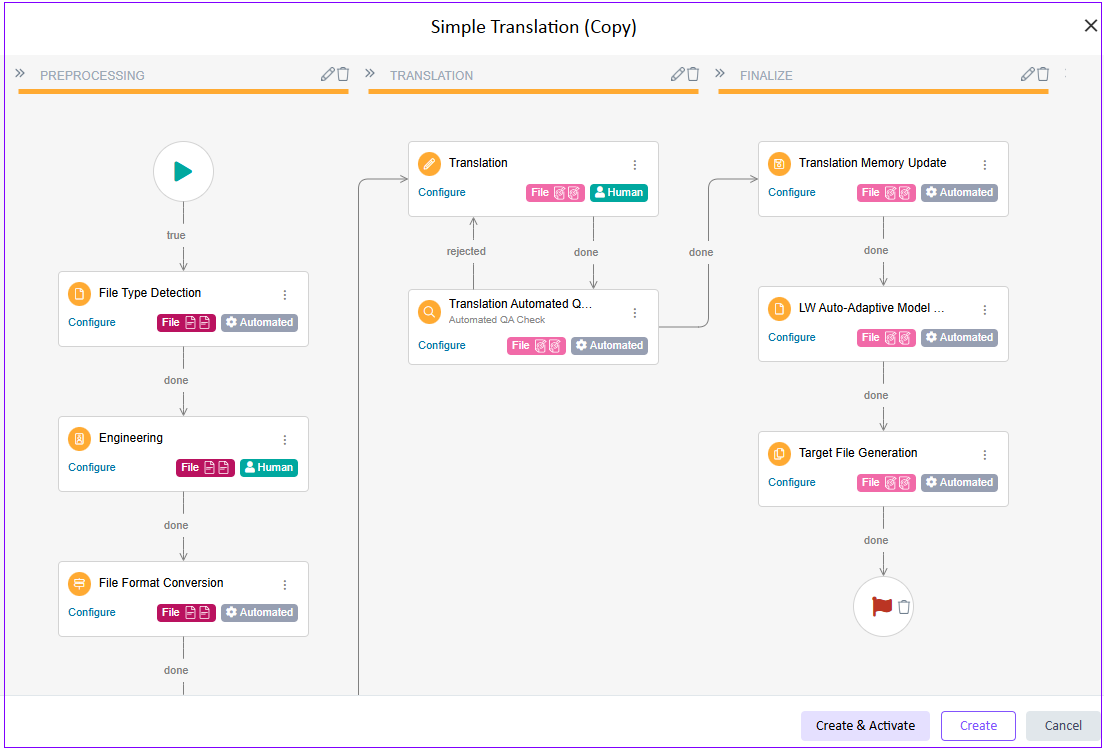The image size is (1104, 750).
Task: Edit the PREPROCESSING phase with pencil icon
Action: pos(327,74)
